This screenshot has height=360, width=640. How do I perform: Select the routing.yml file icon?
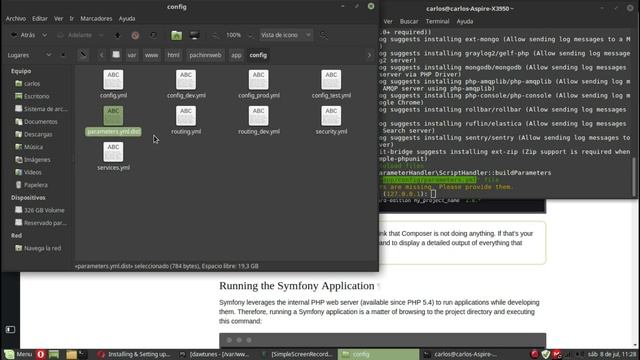[x=186, y=116]
